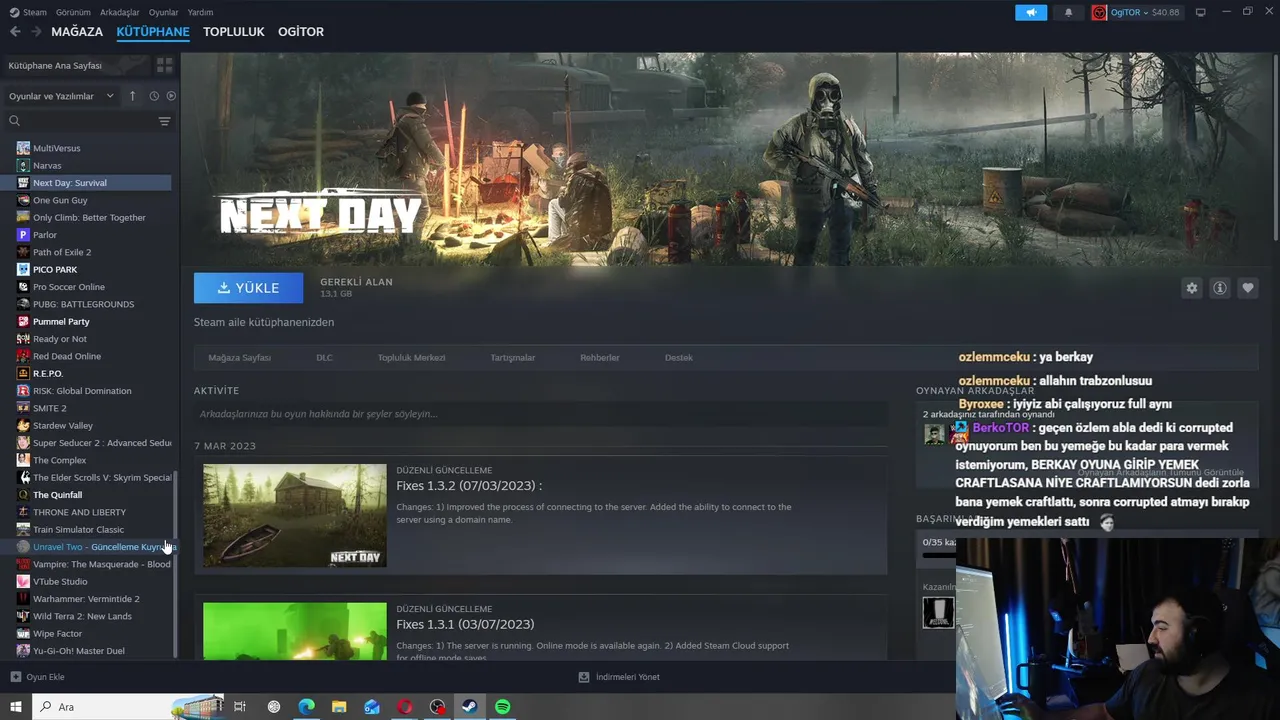Open the announcements megaphone button
This screenshot has width=1280, height=720.
tap(1031, 12)
